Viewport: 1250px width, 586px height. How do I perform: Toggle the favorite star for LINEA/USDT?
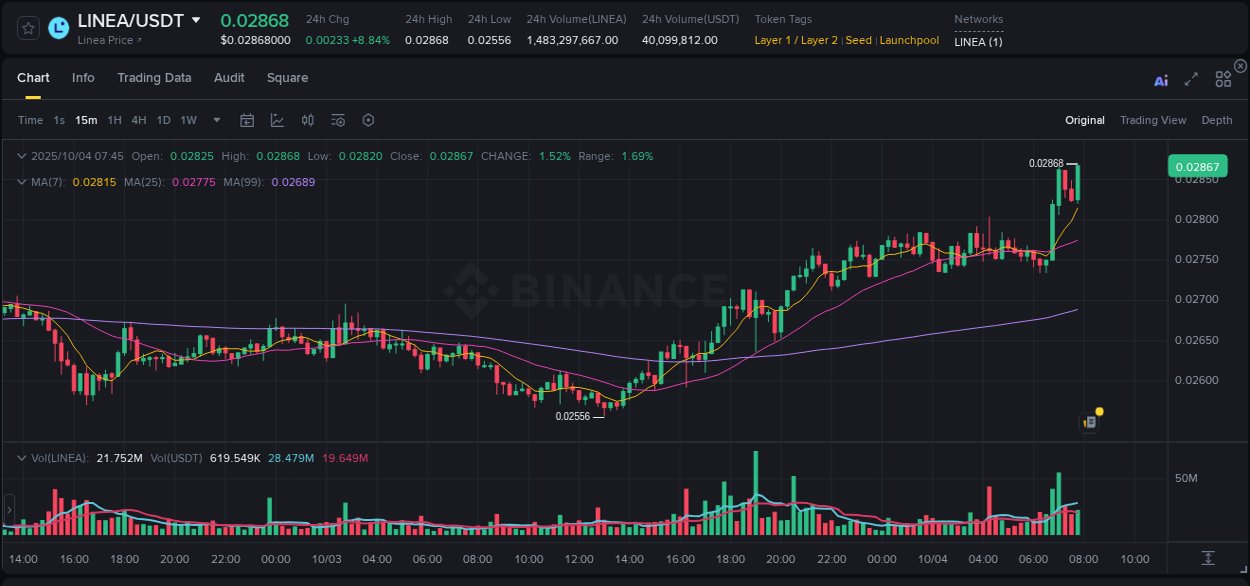28,28
